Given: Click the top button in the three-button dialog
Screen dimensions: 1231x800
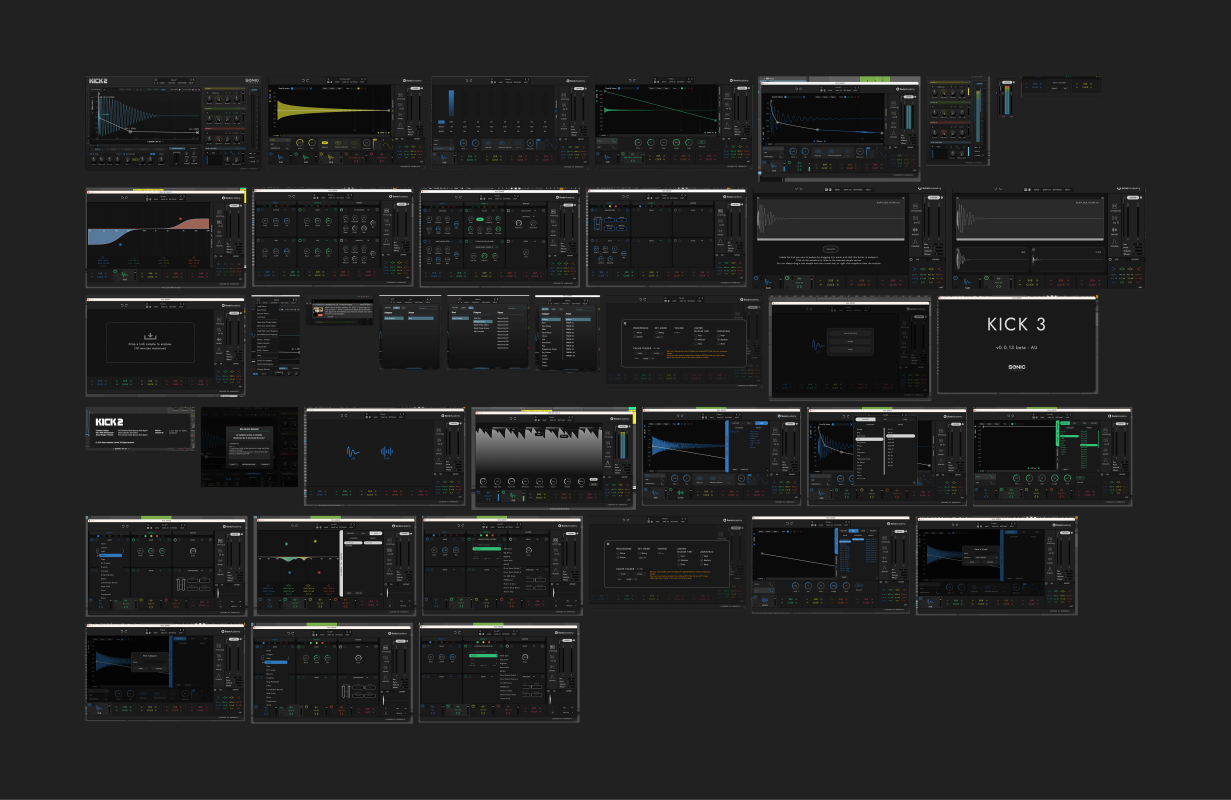Looking at the screenshot, I should click(x=850, y=332).
